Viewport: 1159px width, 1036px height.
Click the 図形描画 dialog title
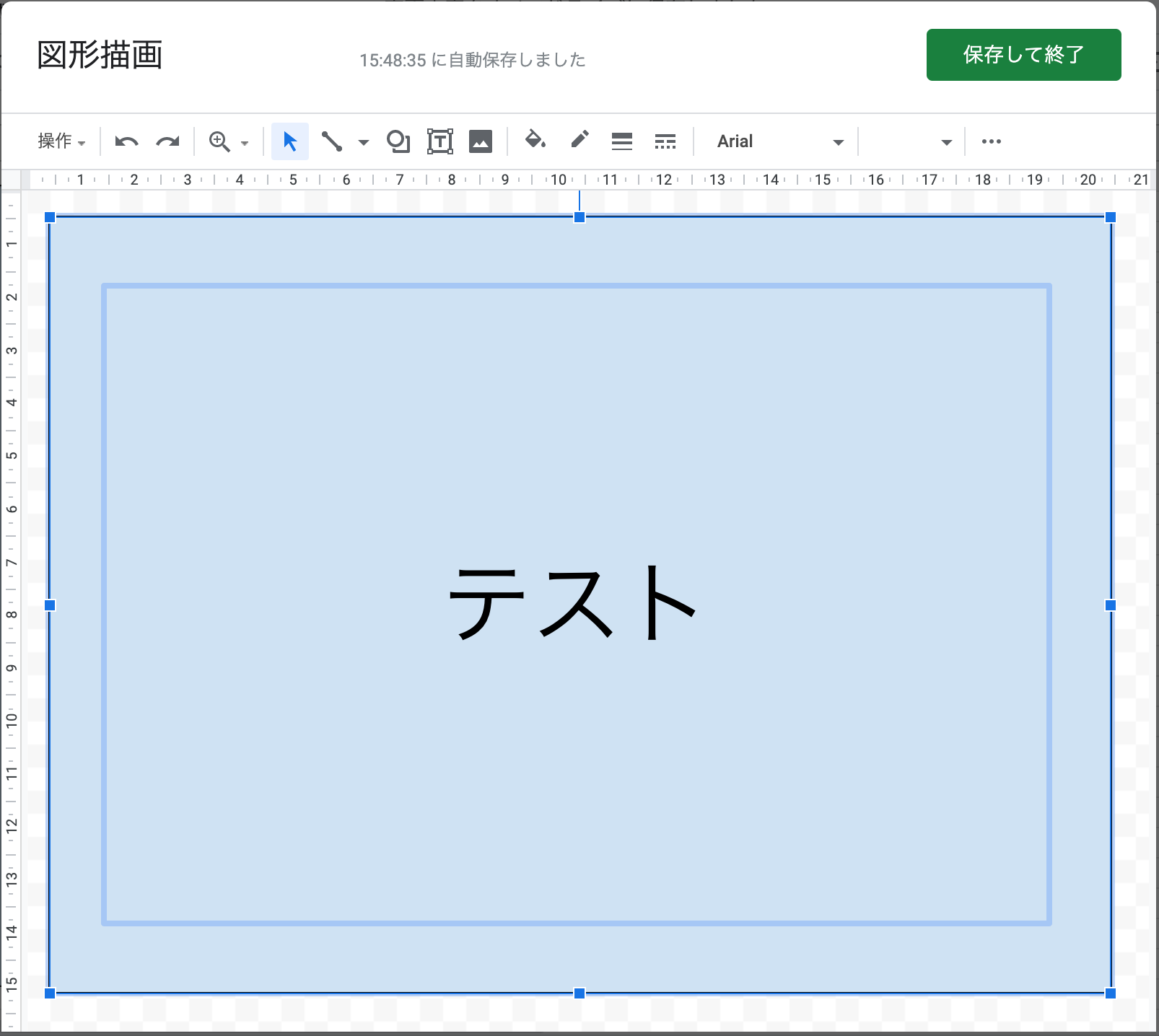100,56
